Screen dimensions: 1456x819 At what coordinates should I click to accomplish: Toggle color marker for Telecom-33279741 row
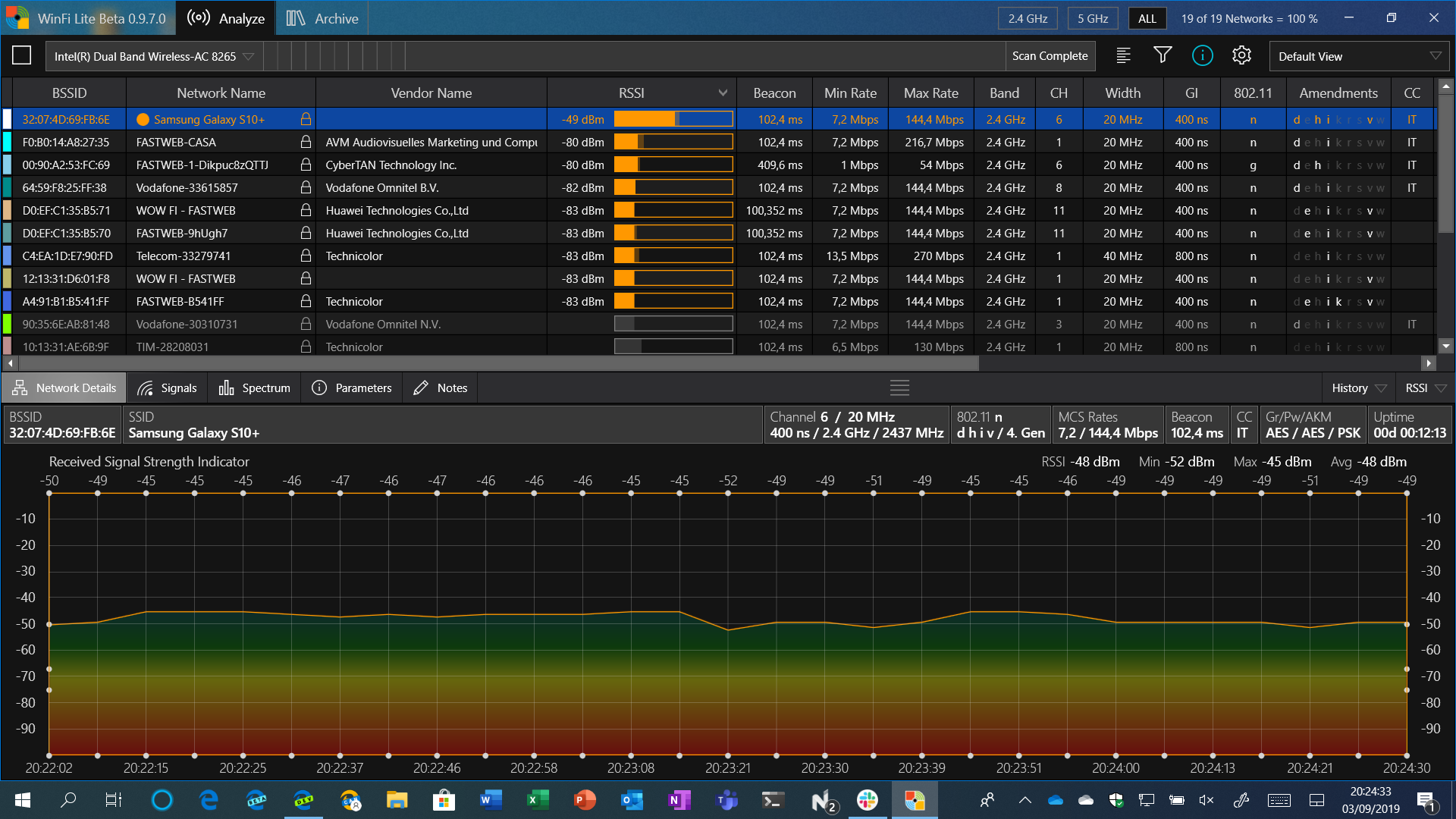(x=8, y=256)
